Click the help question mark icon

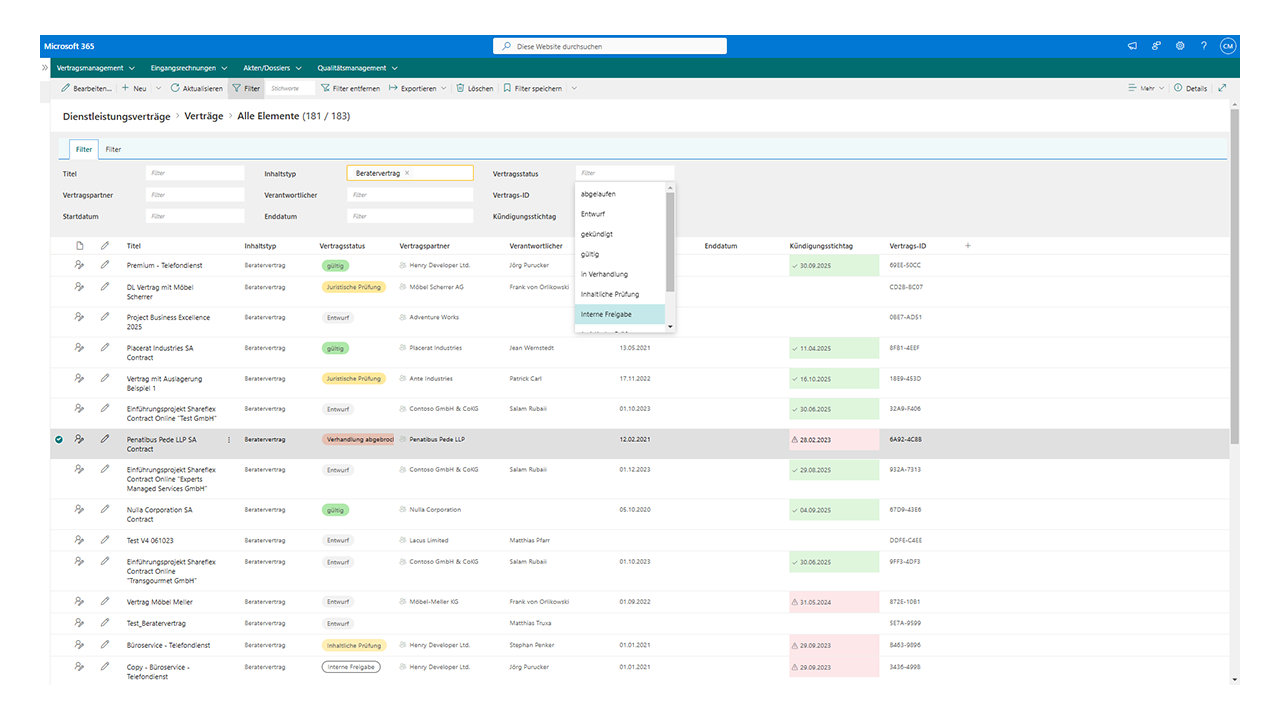[1204, 46]
